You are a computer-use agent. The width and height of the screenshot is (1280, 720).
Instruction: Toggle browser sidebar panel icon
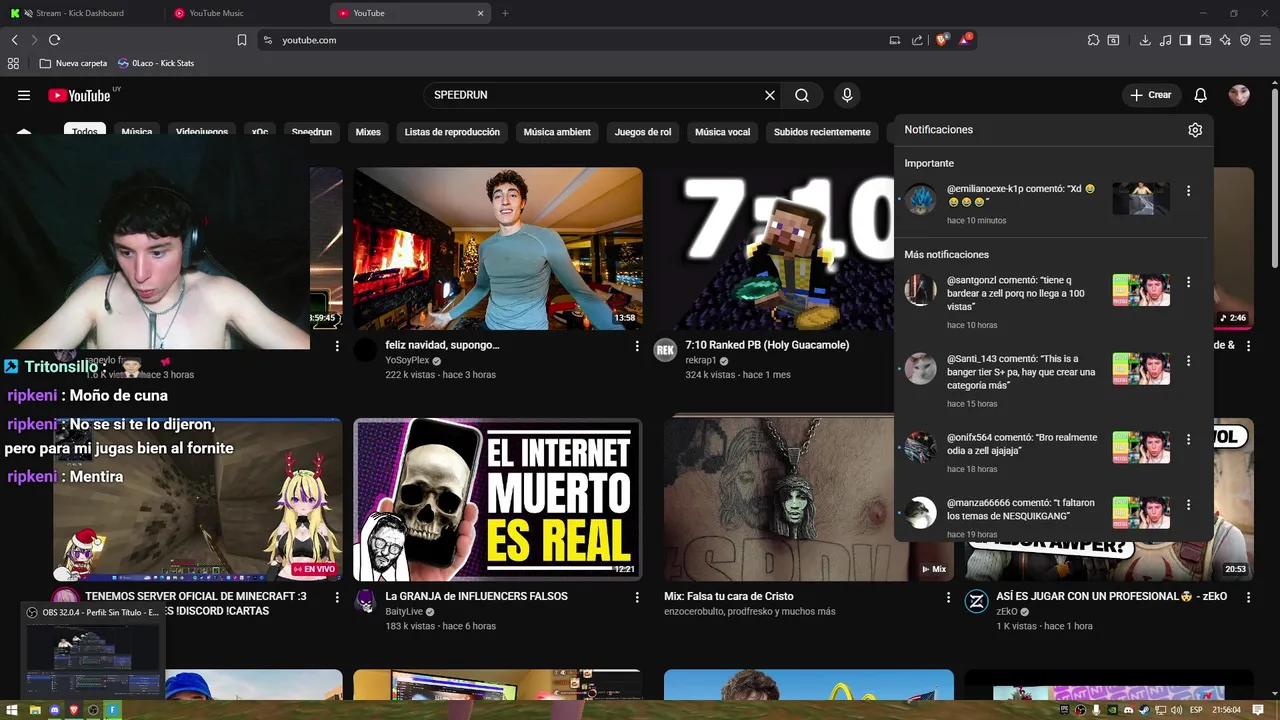point(1185,40)
